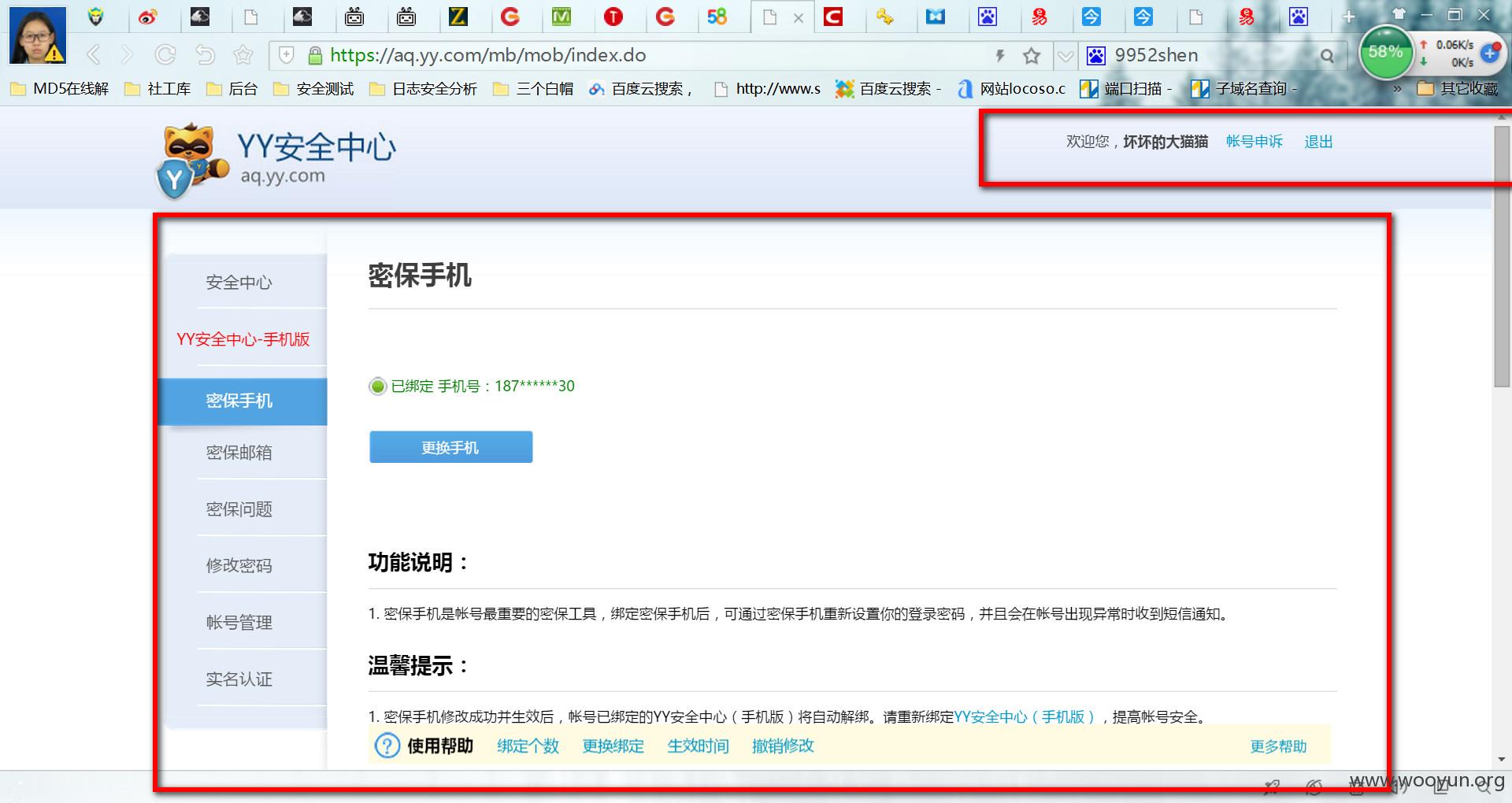1512x803 pixels.
Task: Click the green padlock security icon
Action: tap(315, 55)
